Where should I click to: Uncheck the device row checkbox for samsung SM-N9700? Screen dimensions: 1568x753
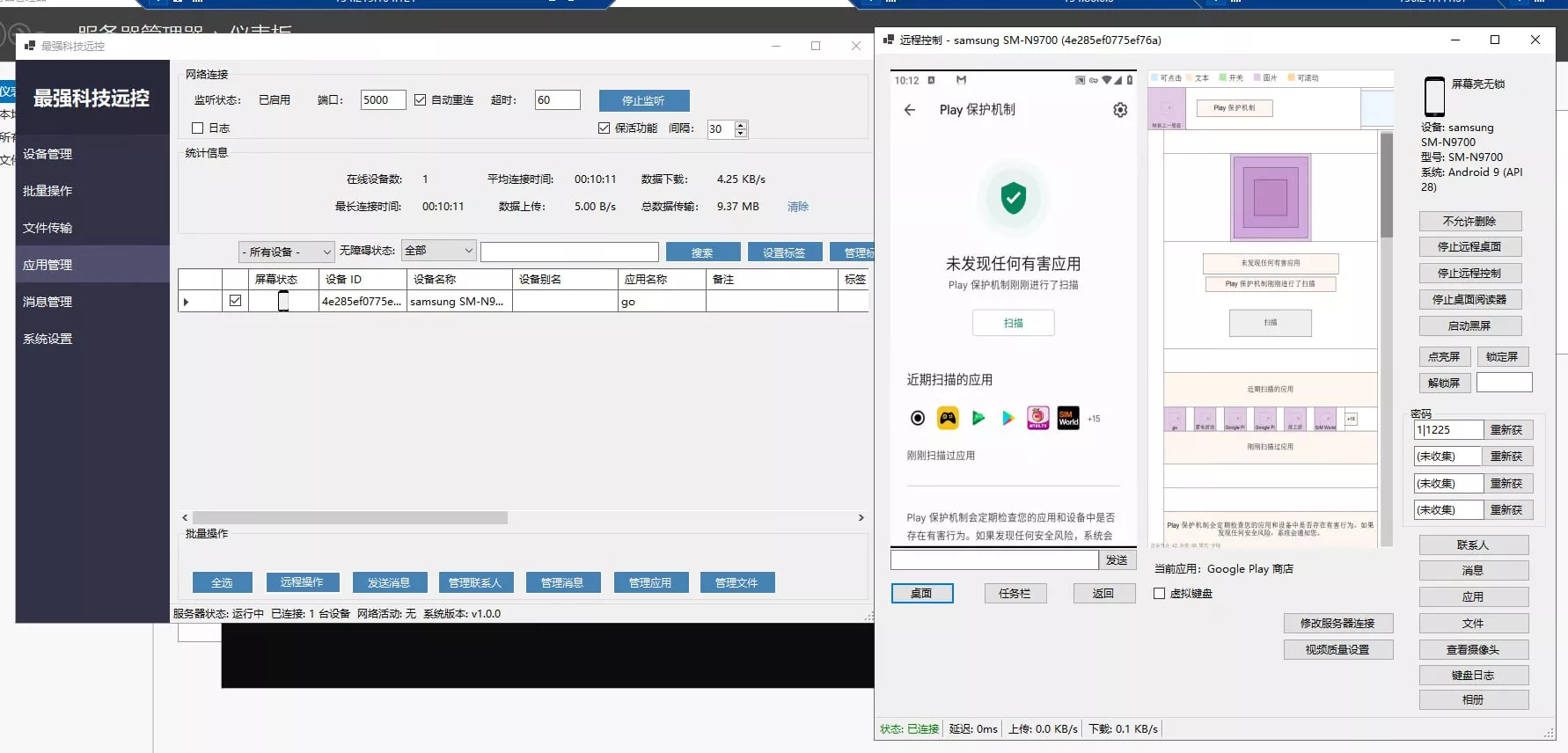[235, 301]
